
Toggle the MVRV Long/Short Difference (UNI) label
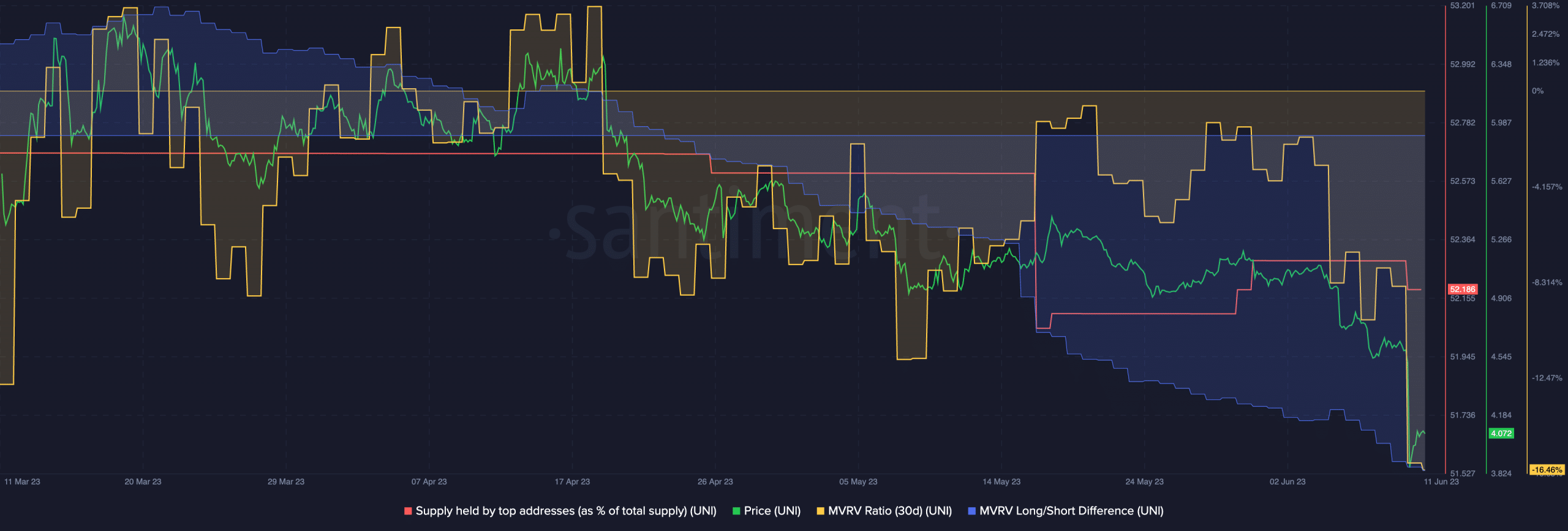click(x=1071, y=511)
